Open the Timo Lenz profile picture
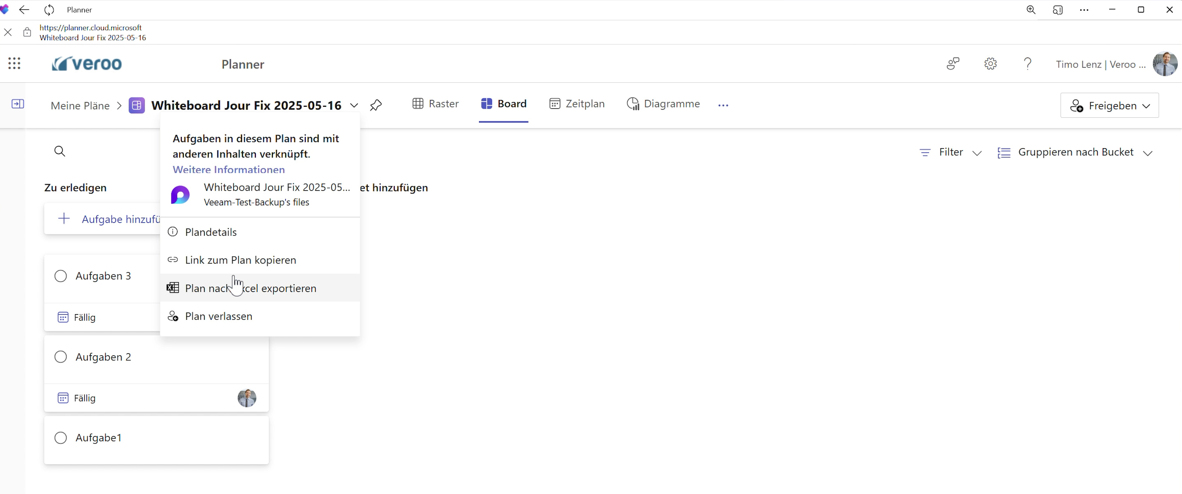This screenshot has height=494, width=1182. (1164, 64)
